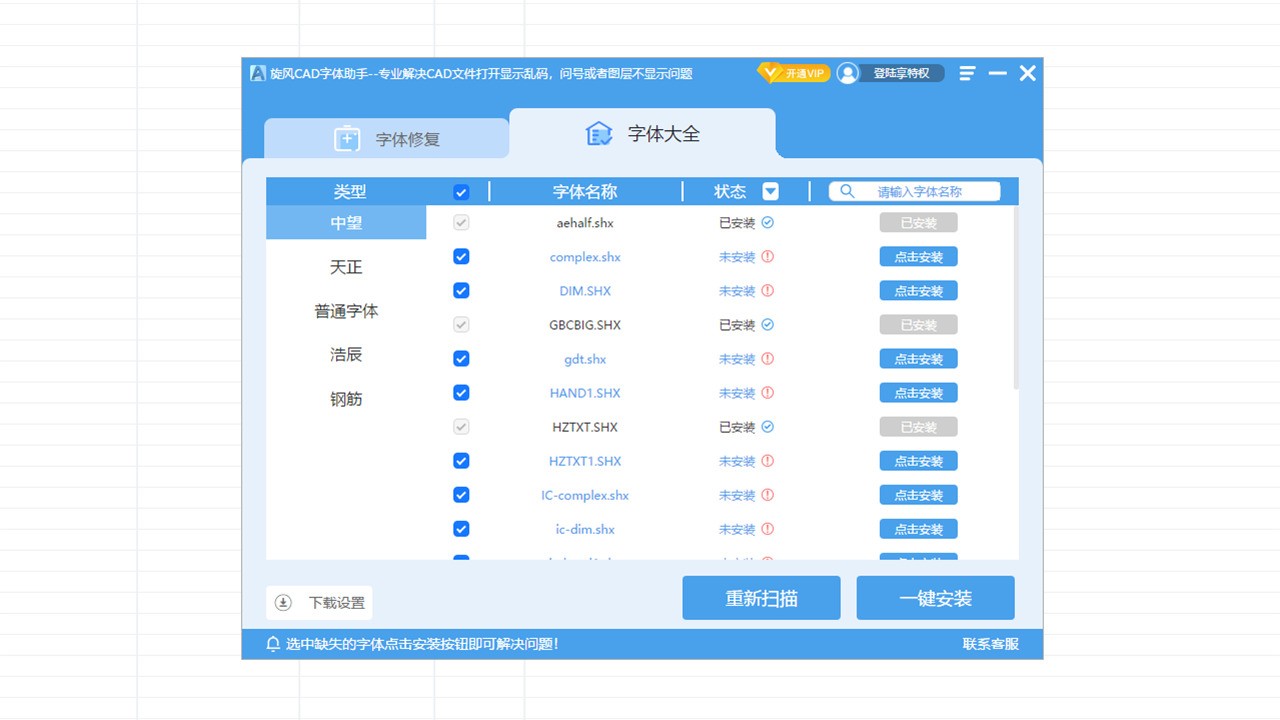Image resolution: width=1280 pixels, height=720 pixels.
Task: Uncheck the HAND1.SHX checkbox
Action: pyautogui.click(x=461, y=392)
